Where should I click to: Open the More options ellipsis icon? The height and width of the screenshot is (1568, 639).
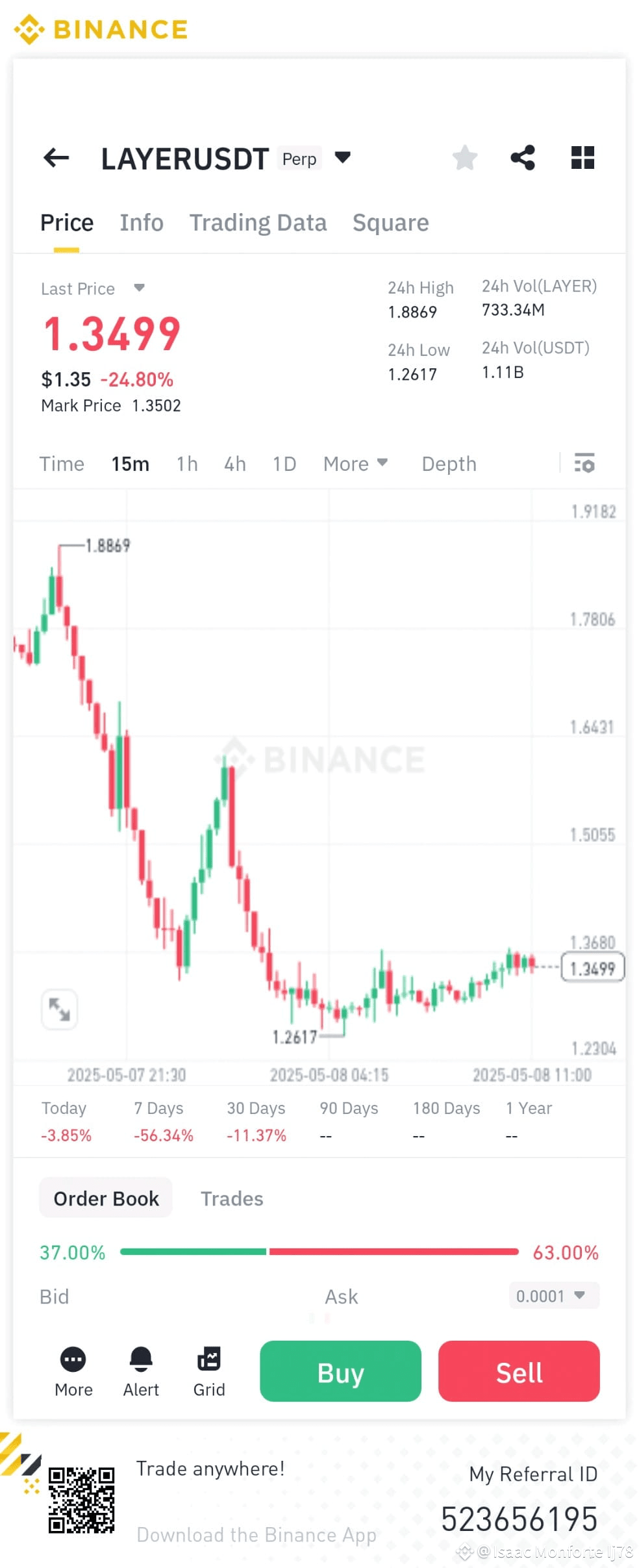73,1359
